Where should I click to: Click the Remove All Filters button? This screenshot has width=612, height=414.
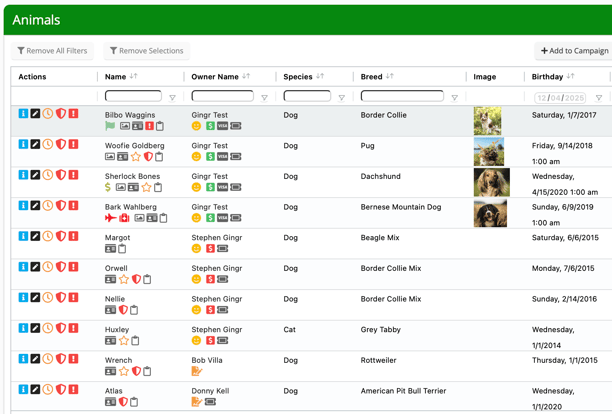[x=52, y=51]
